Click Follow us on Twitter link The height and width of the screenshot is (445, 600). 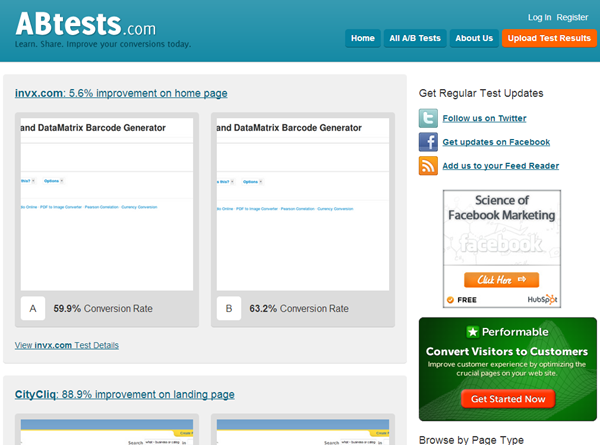coord(484,118)
